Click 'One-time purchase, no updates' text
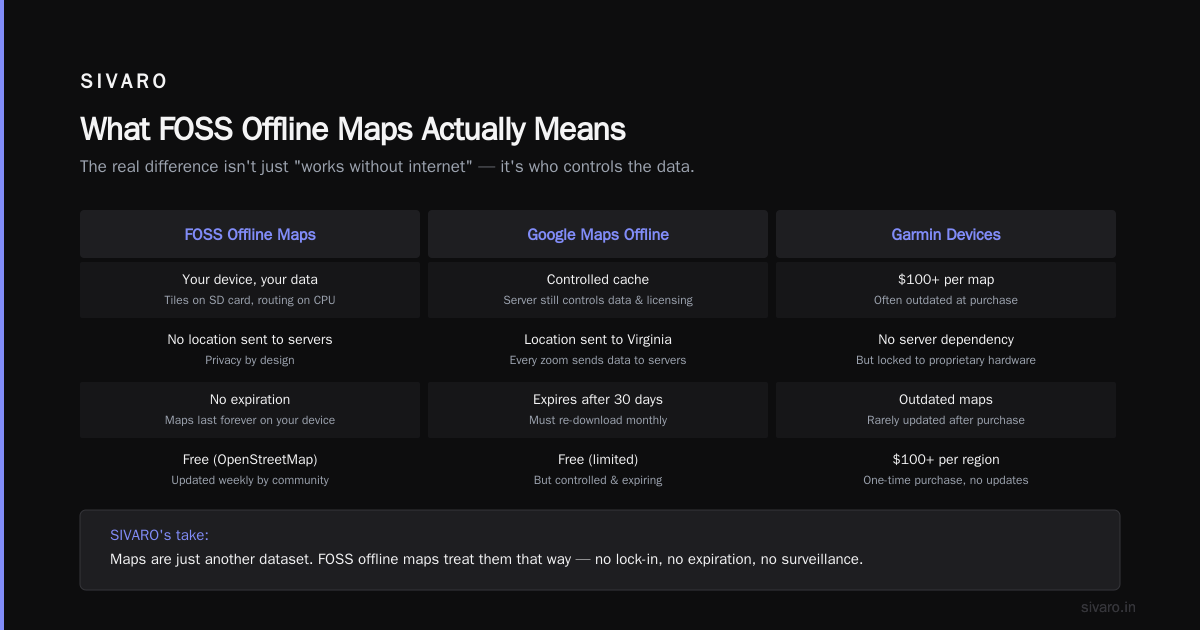 (x=946, y=480)
